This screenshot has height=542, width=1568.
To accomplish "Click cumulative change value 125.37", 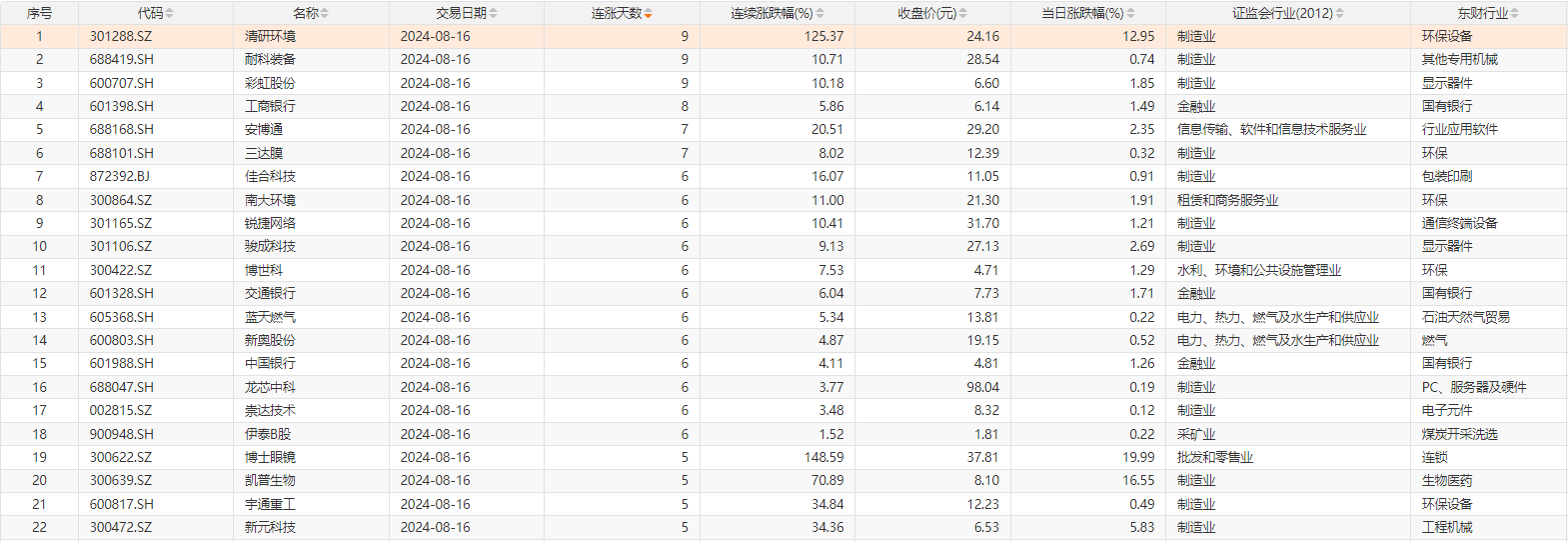I will (x=823, y=36).
